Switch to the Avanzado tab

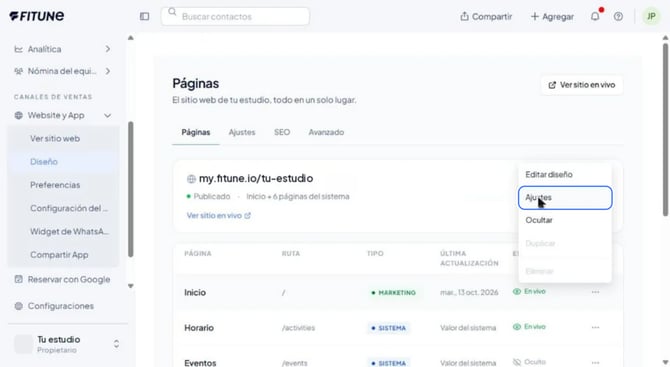click(x=326, y=132)
